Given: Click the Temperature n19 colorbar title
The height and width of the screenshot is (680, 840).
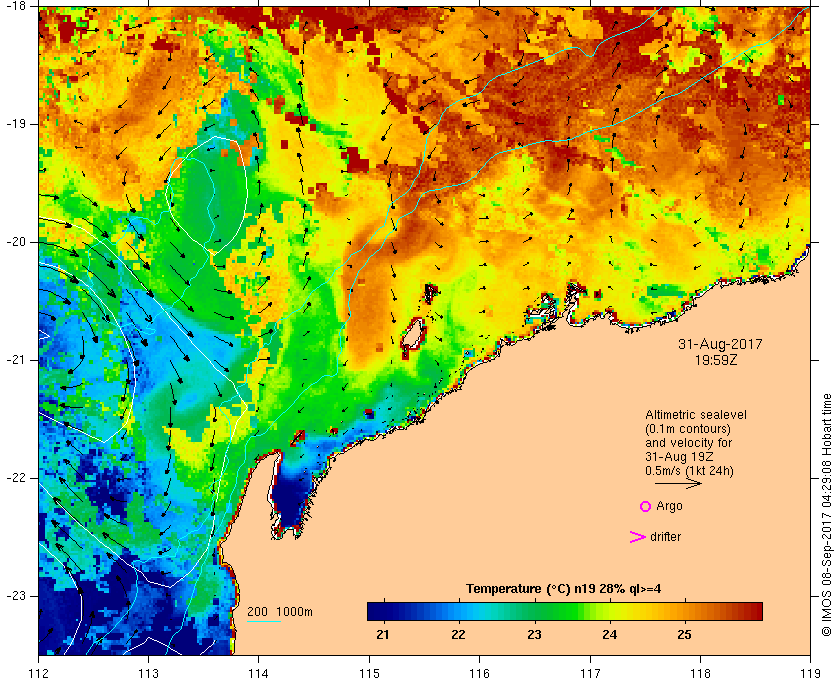Looking at the screenshot, I should (564, 589).
